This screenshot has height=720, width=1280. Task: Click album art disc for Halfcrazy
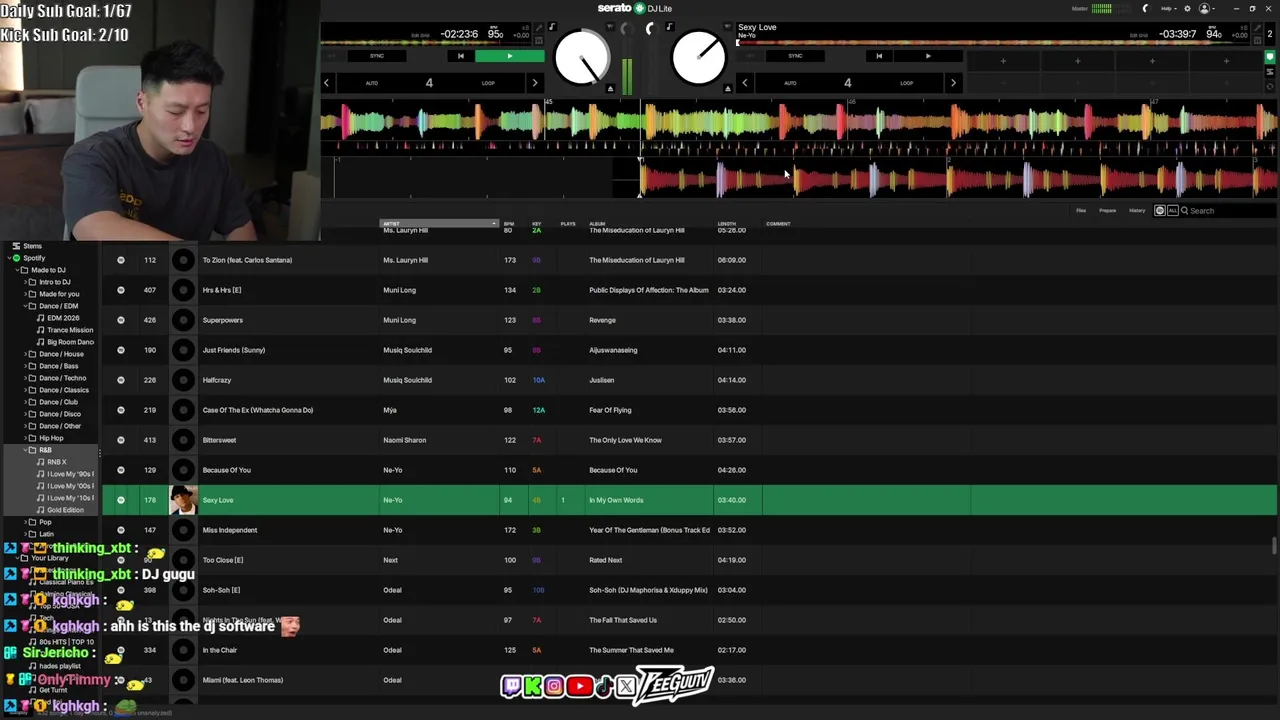pyautogui.click(x=183, y=380)
